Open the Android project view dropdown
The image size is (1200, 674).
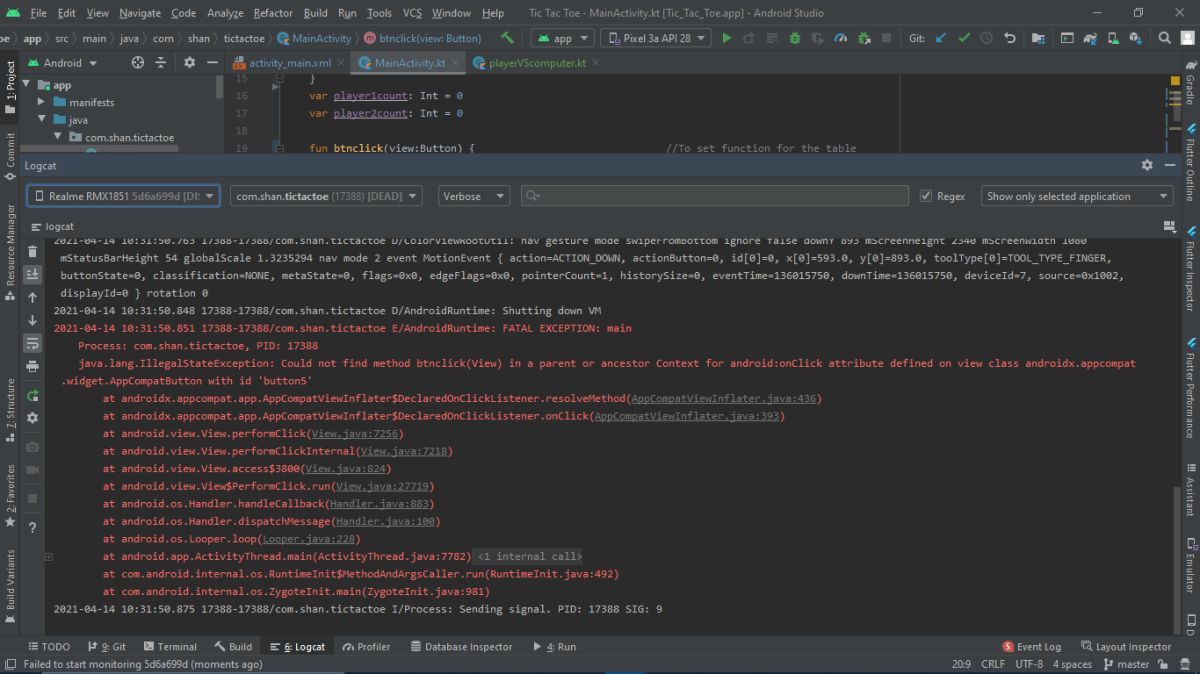(x=62, y=62)
